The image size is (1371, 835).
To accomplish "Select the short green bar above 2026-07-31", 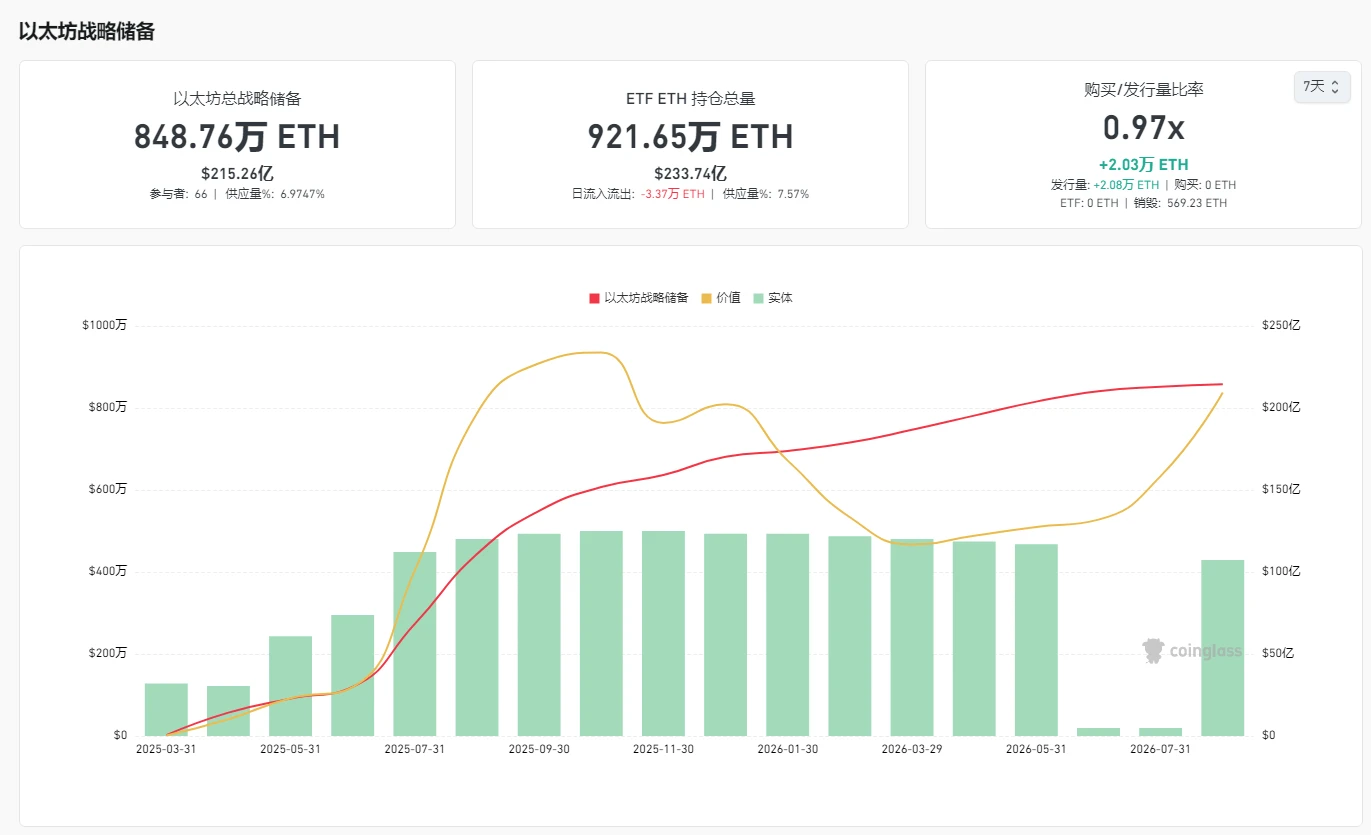I will pos(1160,732).
